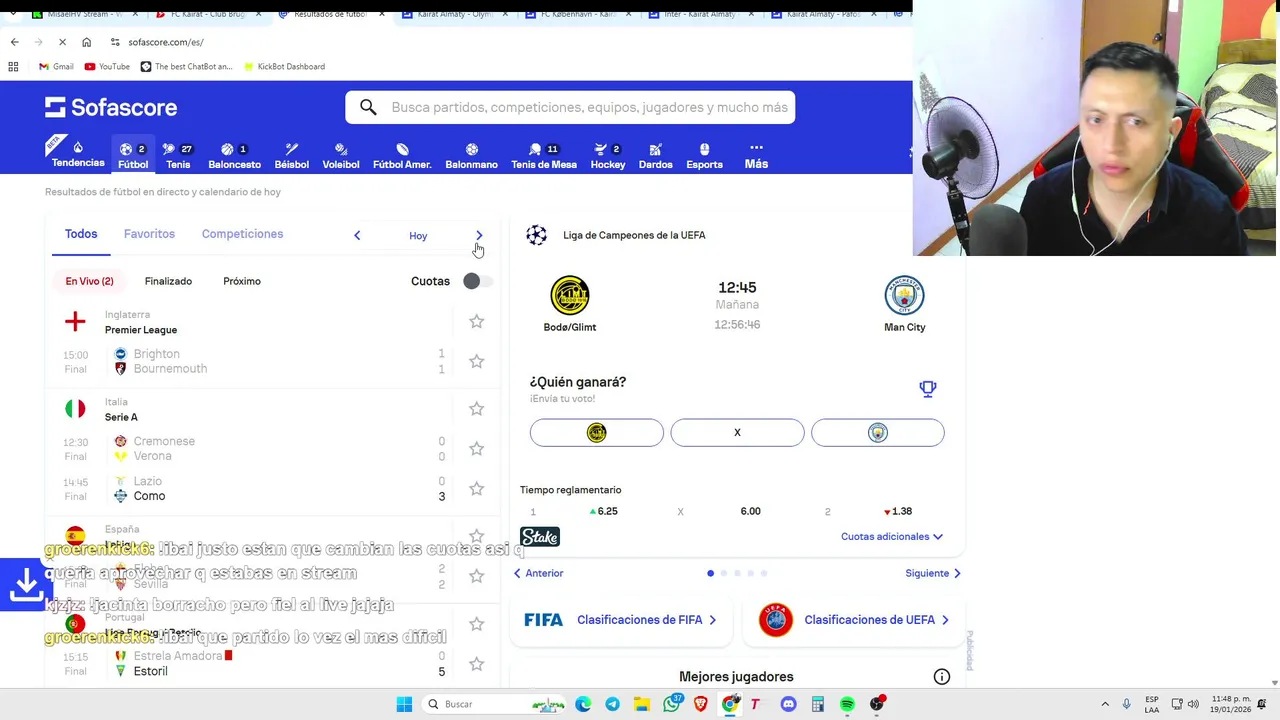Select the first carousel dot
Image resolution: width=1280 pixels, height=720 pixels.
click(711, 573)
